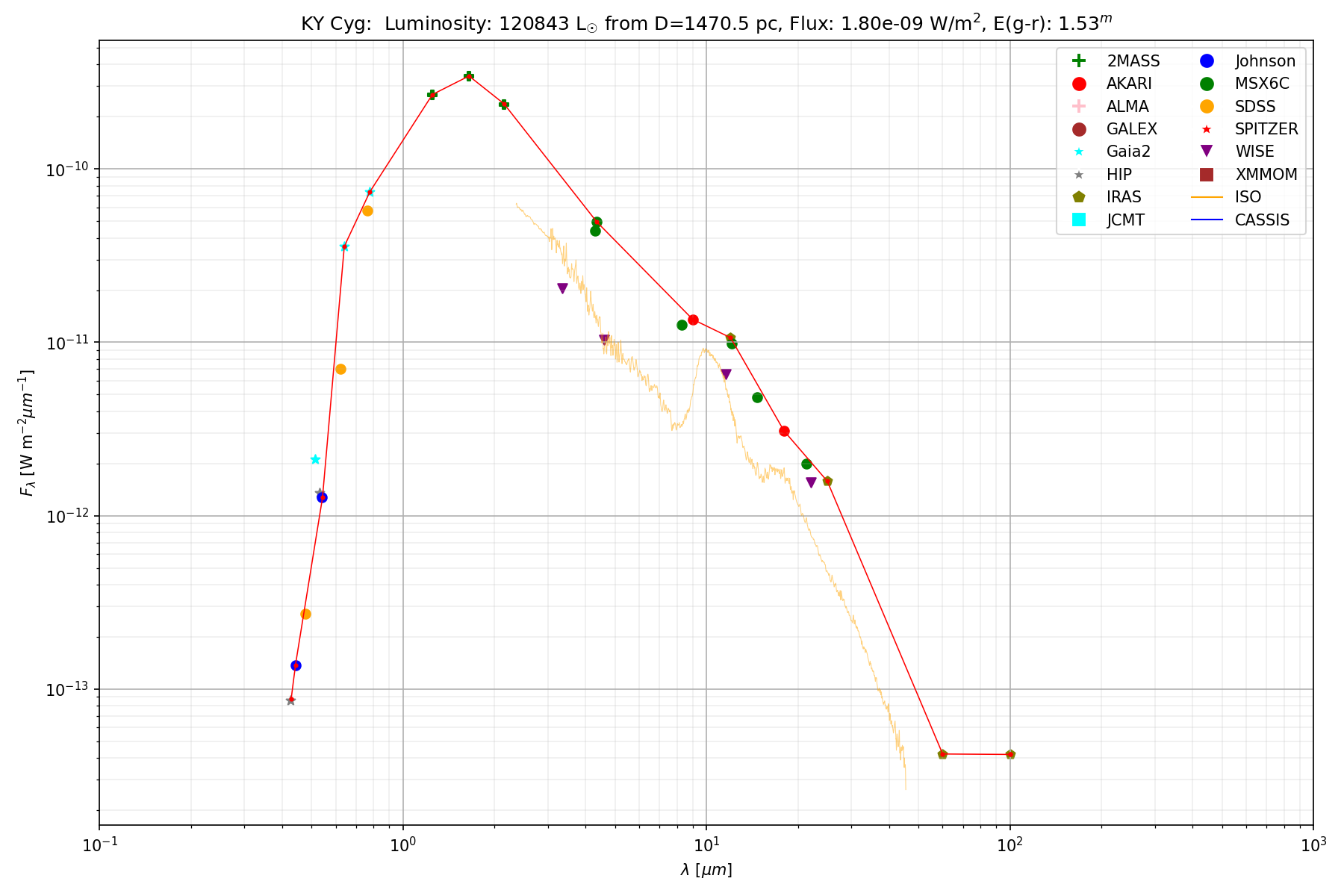1344x896 pixels.
Task: Click the CASSIS blue line legend sample
Action: [1207, 220]
